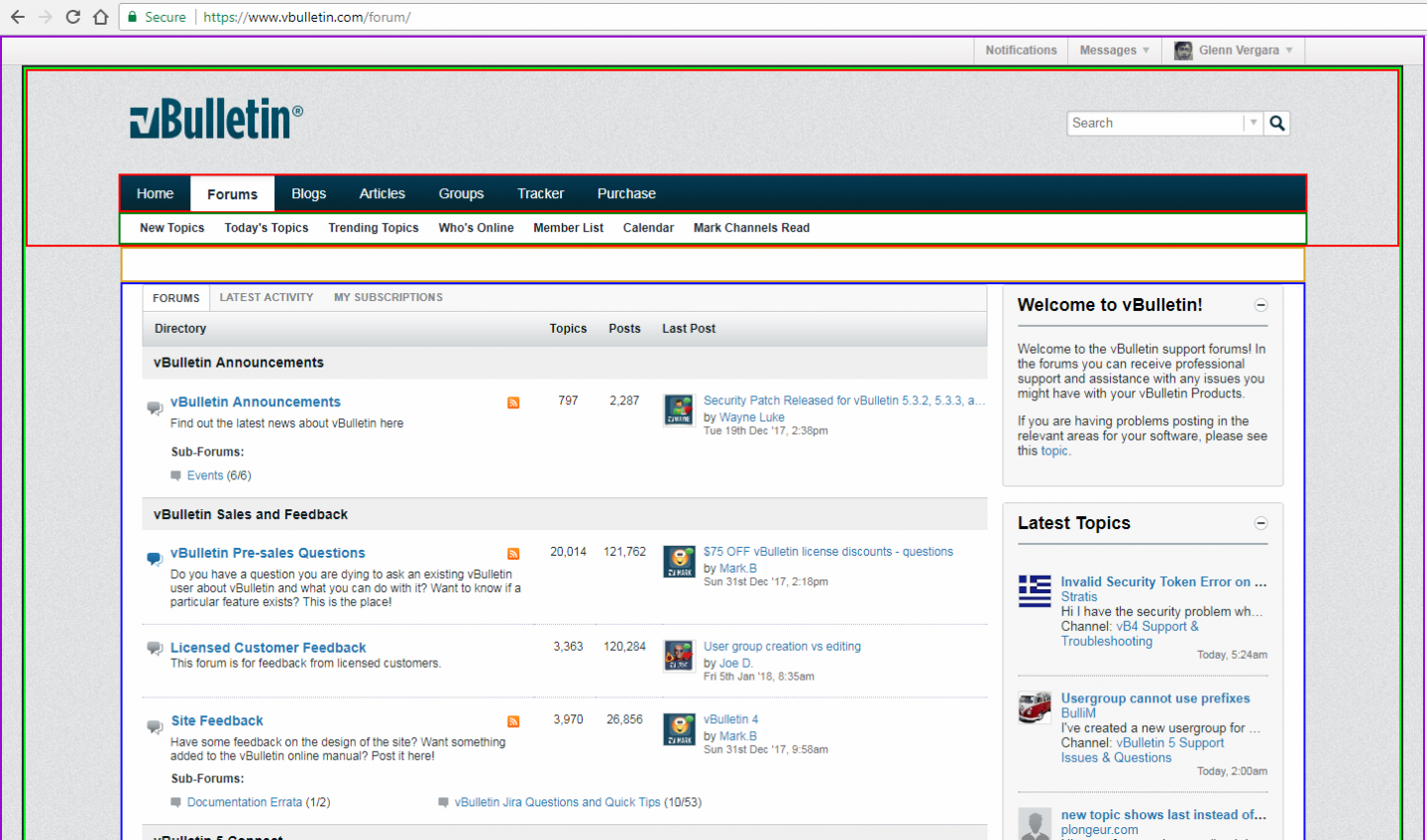Open the search options dropdown arrow

pyautogui.click(x=1254, y=123)
